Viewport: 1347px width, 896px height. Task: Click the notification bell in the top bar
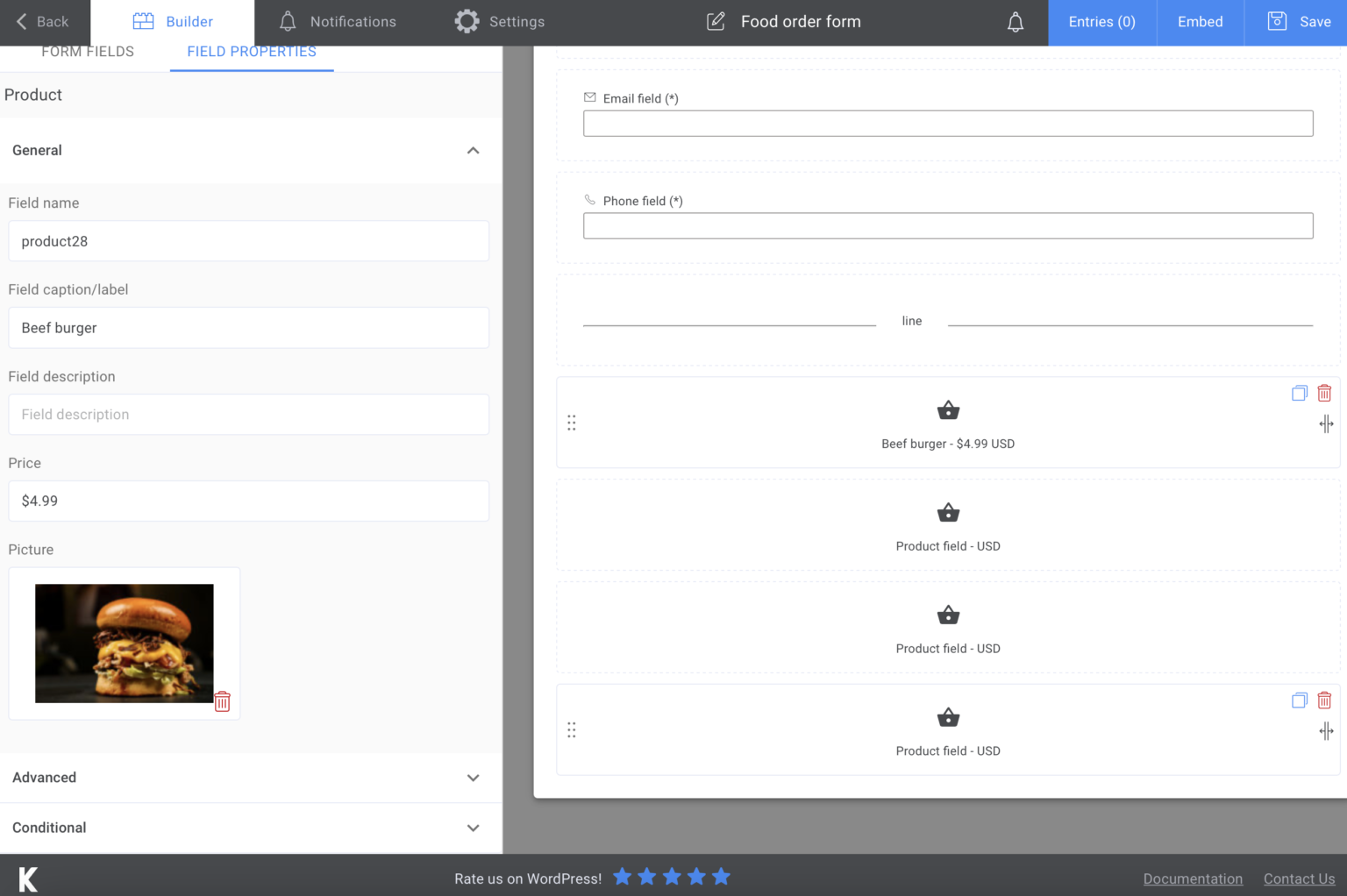1015,22
